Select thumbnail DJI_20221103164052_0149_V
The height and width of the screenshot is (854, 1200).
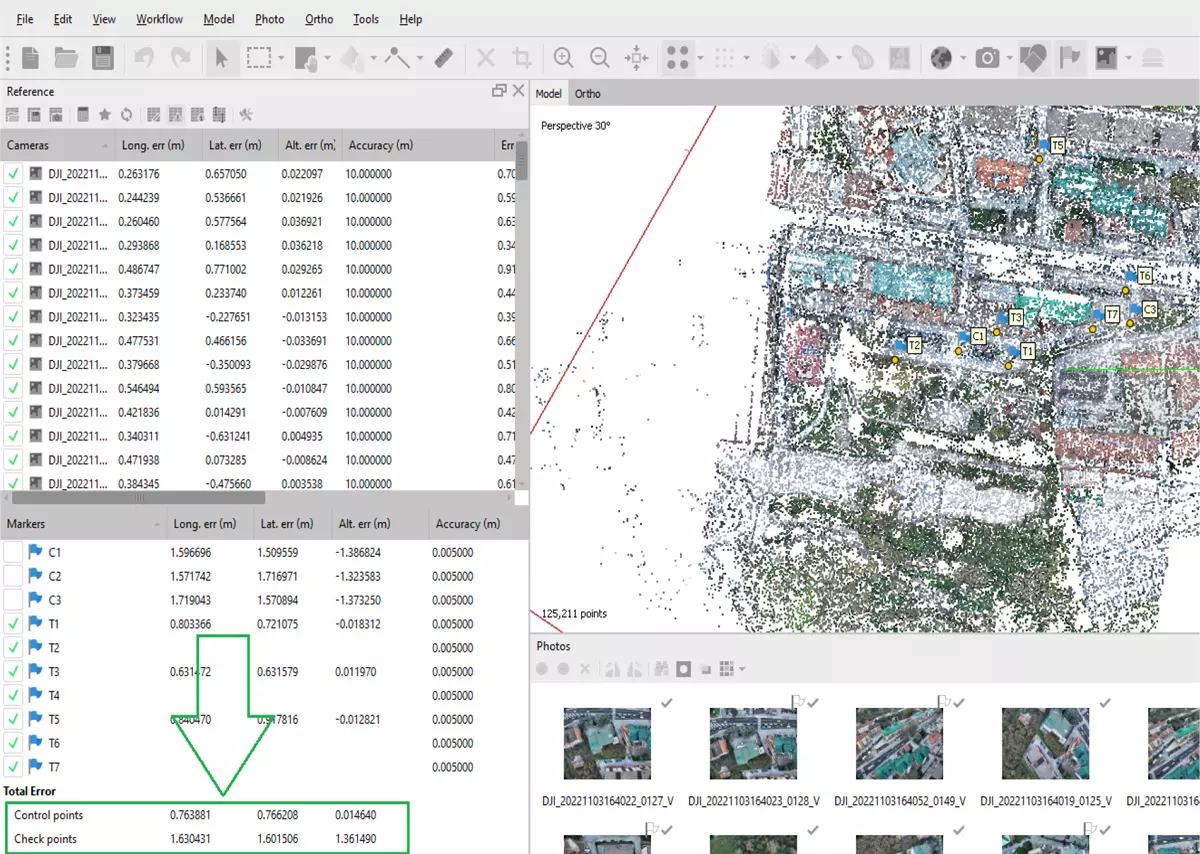click(899, 744)
